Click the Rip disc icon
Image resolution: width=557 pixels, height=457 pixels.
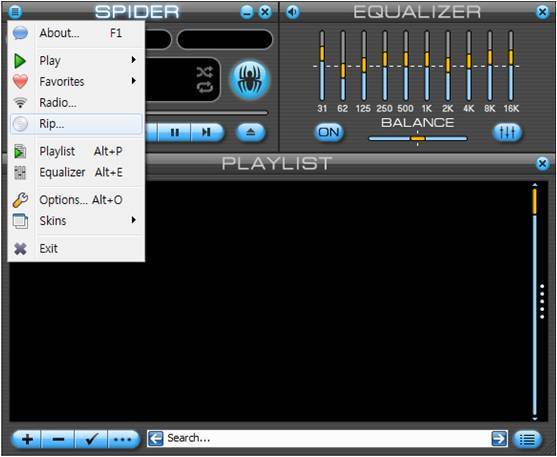[20, 124]
